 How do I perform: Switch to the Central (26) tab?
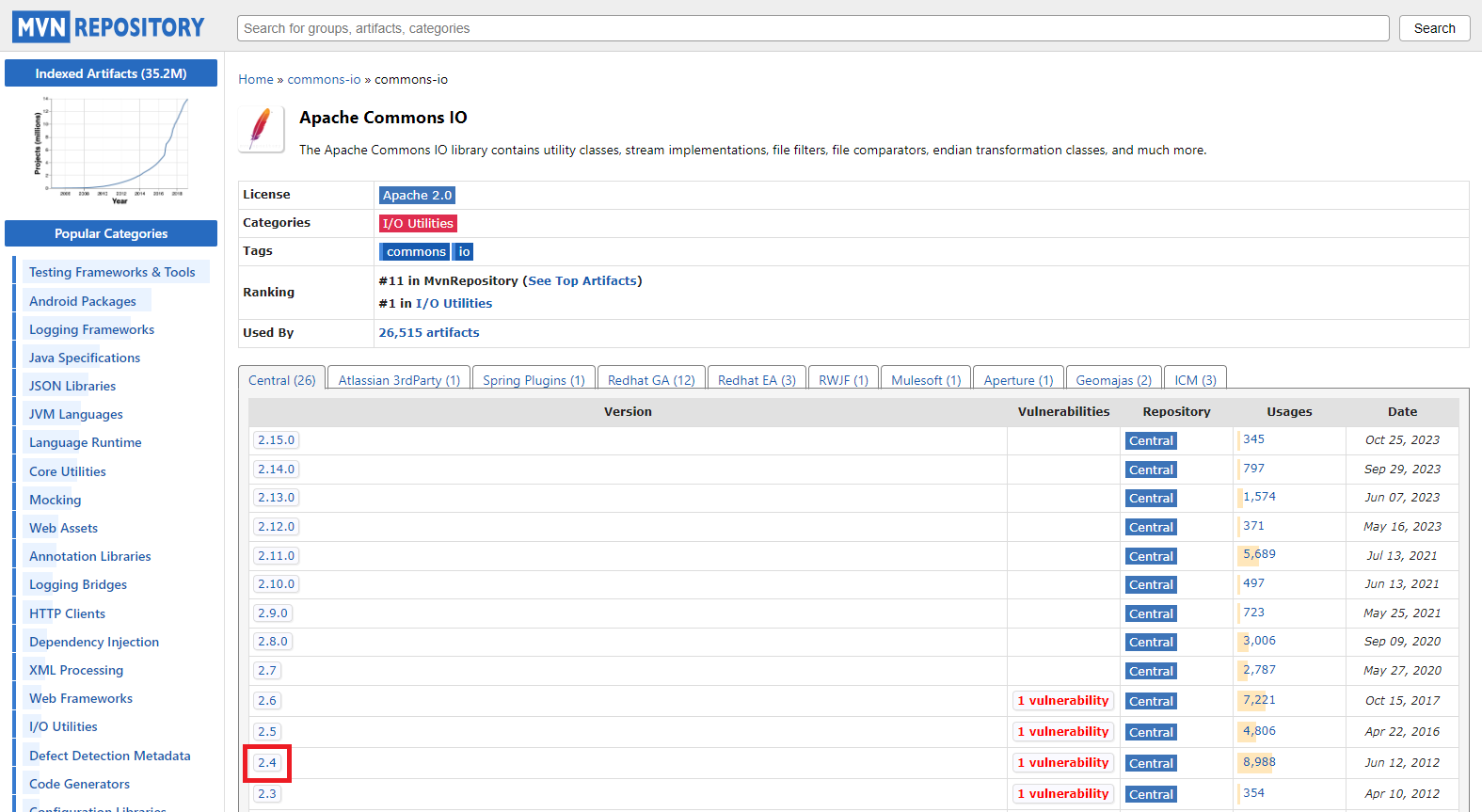(282, 379)
